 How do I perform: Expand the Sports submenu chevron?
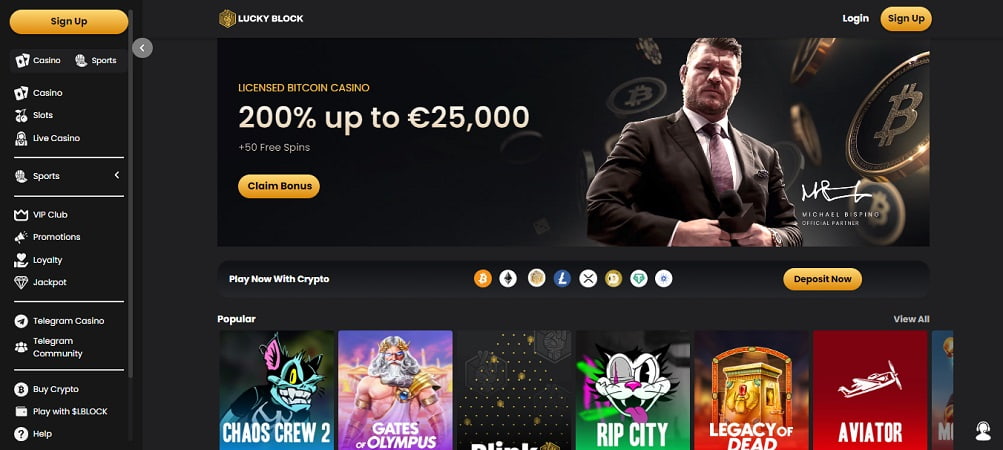click(x=117, y=175)
